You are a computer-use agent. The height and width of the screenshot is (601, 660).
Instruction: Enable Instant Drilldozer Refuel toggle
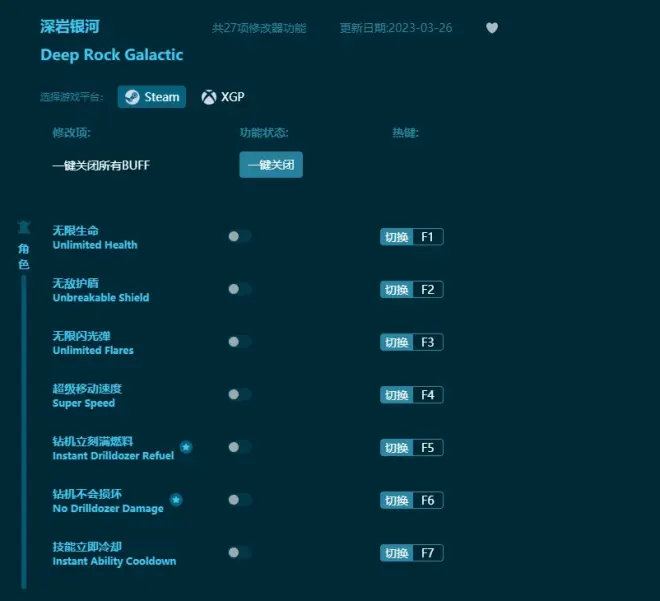(239, 447)
